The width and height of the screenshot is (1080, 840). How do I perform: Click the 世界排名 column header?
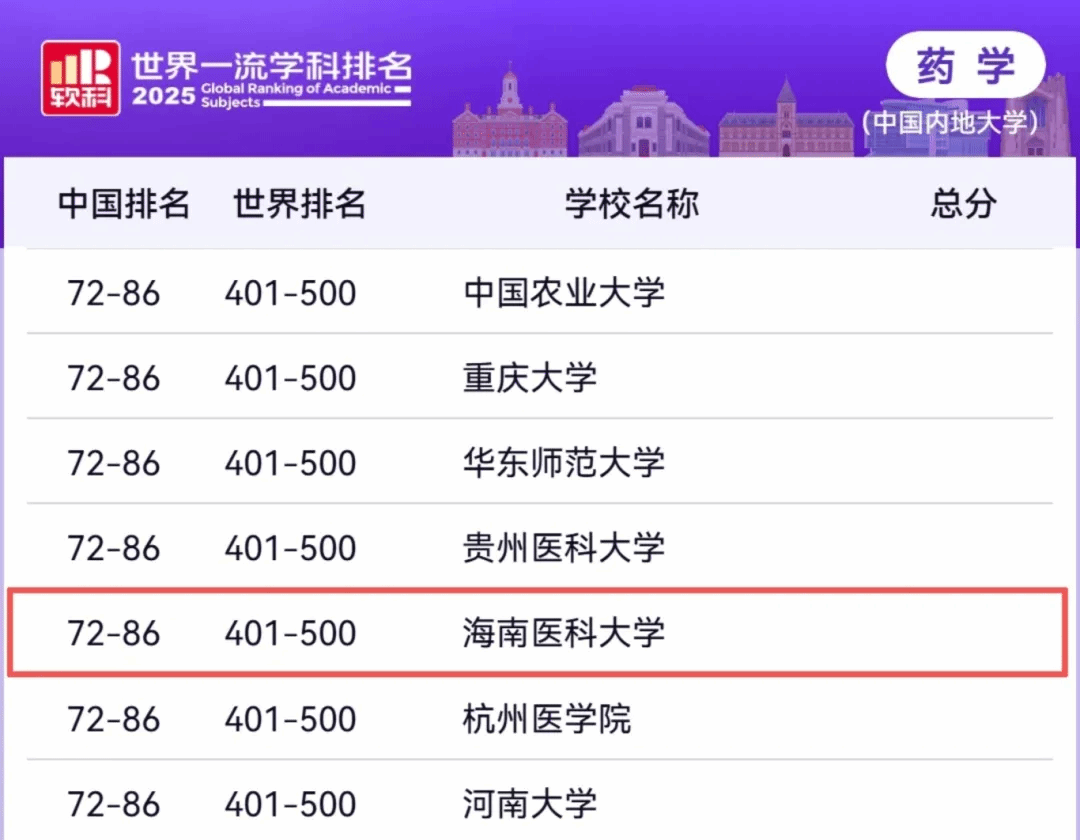pyautogui.click(x=299, y=204)
